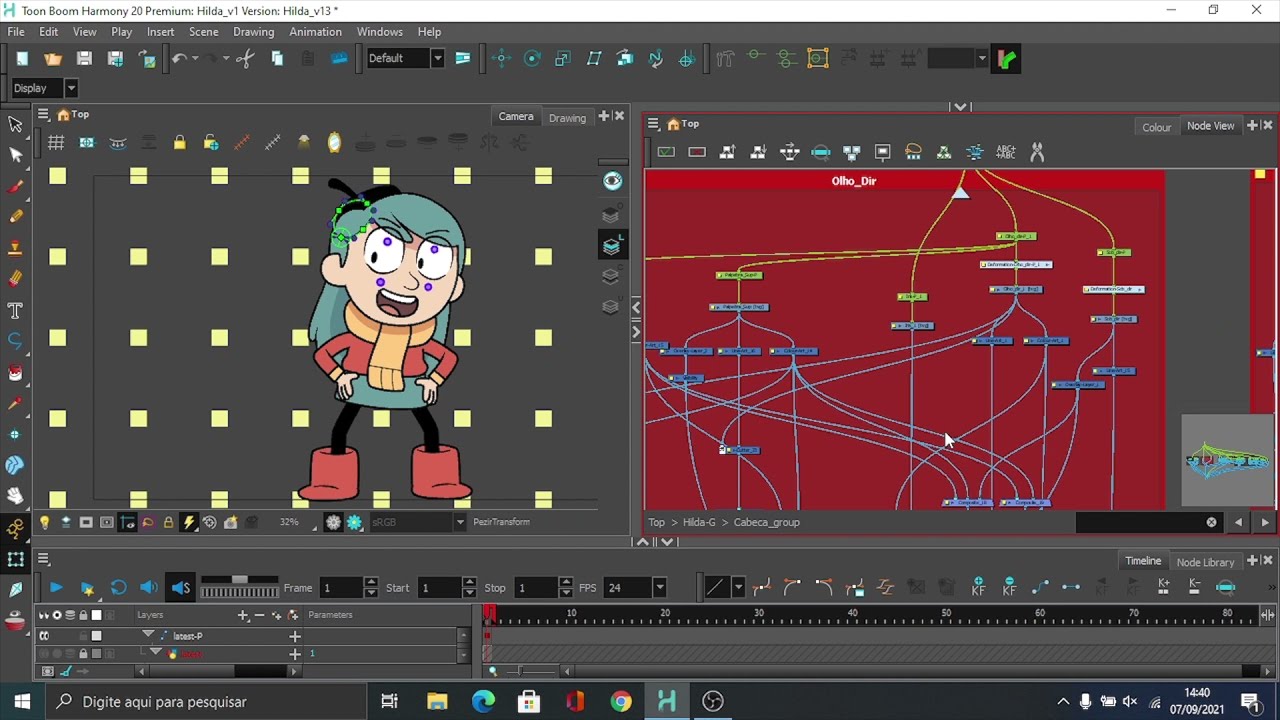The width and height of the screenshot is (1280, 720).
Task: Click the clear search X in Node View
Action: tap(1211, 522)
